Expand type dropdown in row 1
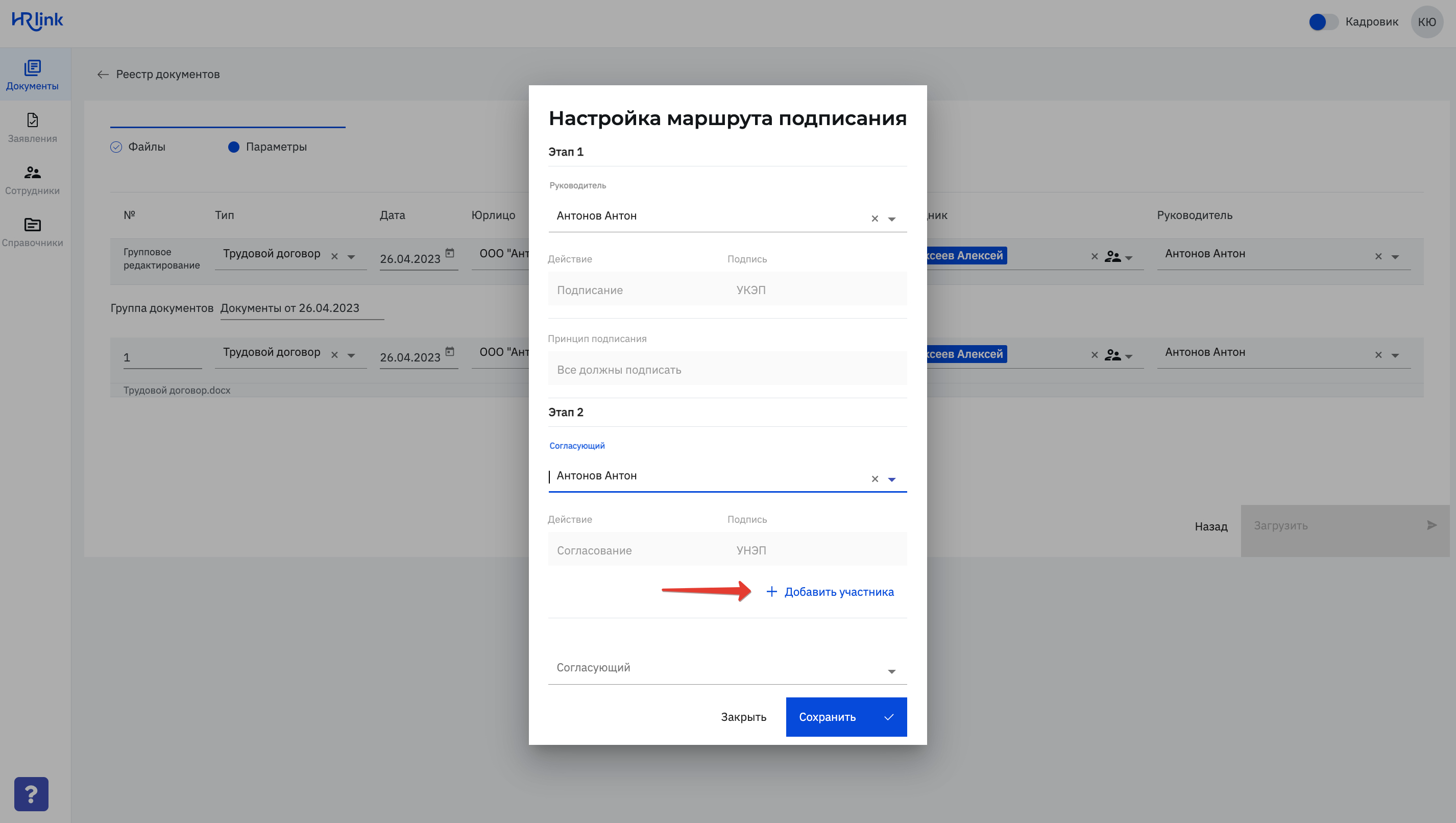Viewport: 1456px width, 823px height. pyautogui.click(x=351, y=355)
